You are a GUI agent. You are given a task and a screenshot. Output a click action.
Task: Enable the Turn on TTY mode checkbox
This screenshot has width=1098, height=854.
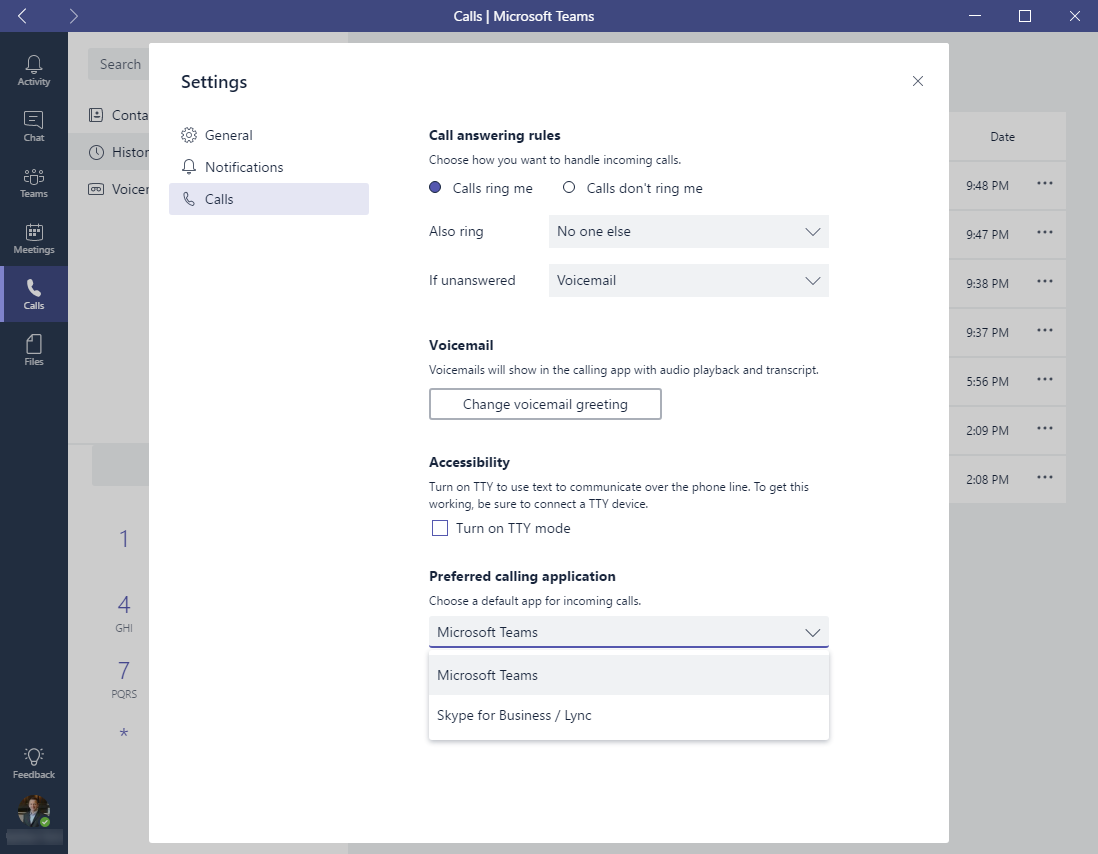440,528
